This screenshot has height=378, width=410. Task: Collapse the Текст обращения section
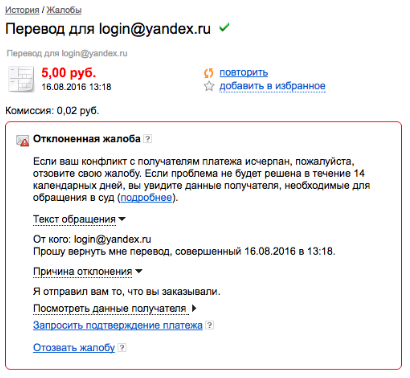79,219
